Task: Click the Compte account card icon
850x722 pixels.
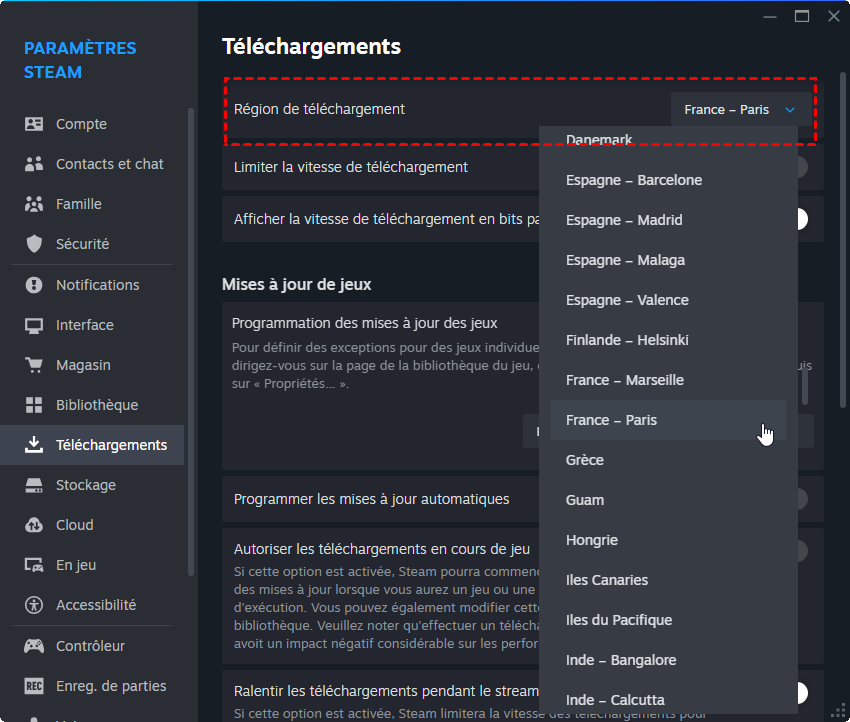Action: point(34,124)
